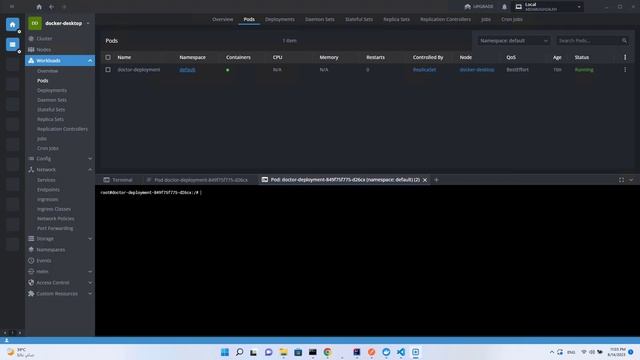The image size is (640, 360).
Task: Go back using the back arrow
Action: click(51, 7)
